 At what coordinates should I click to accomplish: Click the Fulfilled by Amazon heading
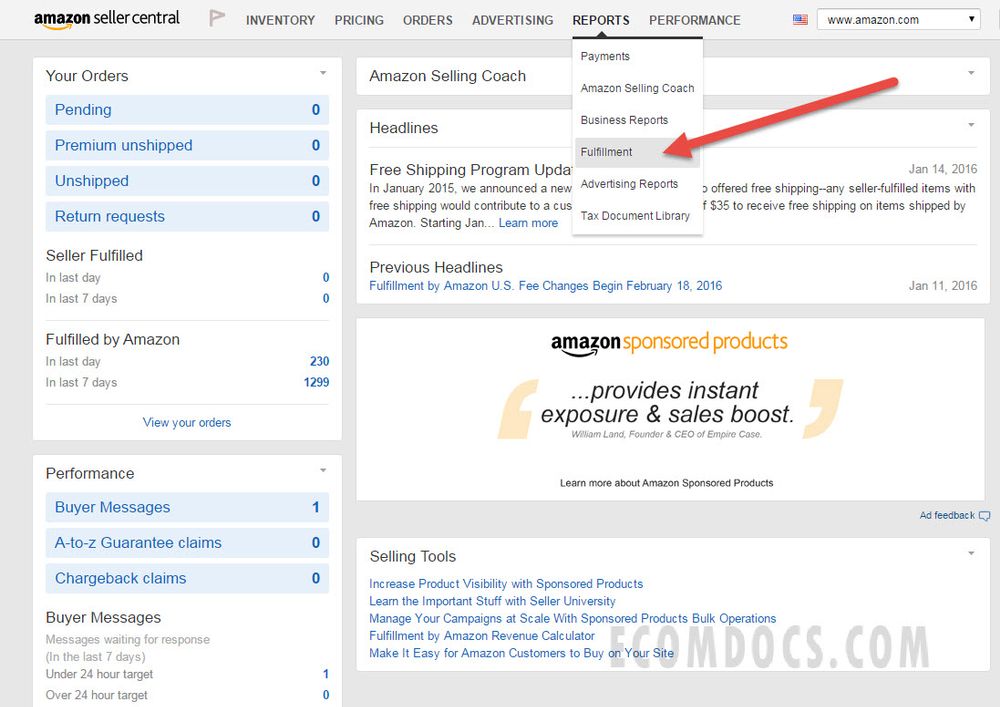[x=113, y=340]
